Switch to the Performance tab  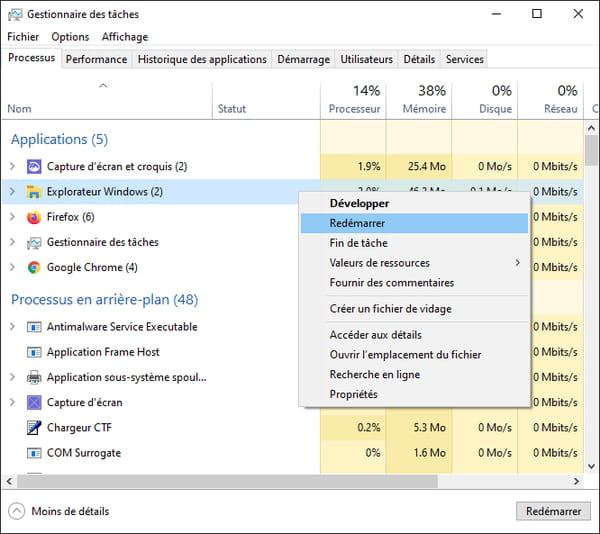click(x=96, y=59)
